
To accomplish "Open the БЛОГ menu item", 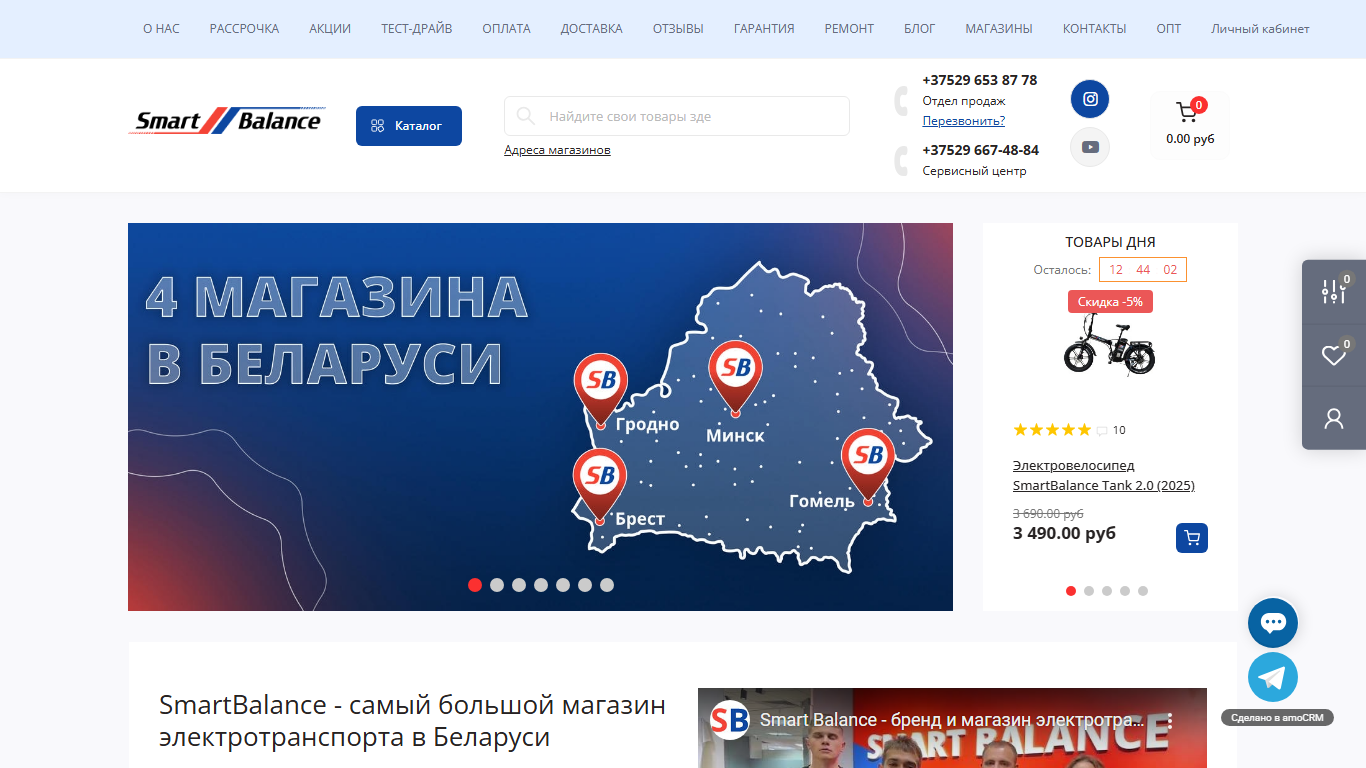I will click(920, 29).
